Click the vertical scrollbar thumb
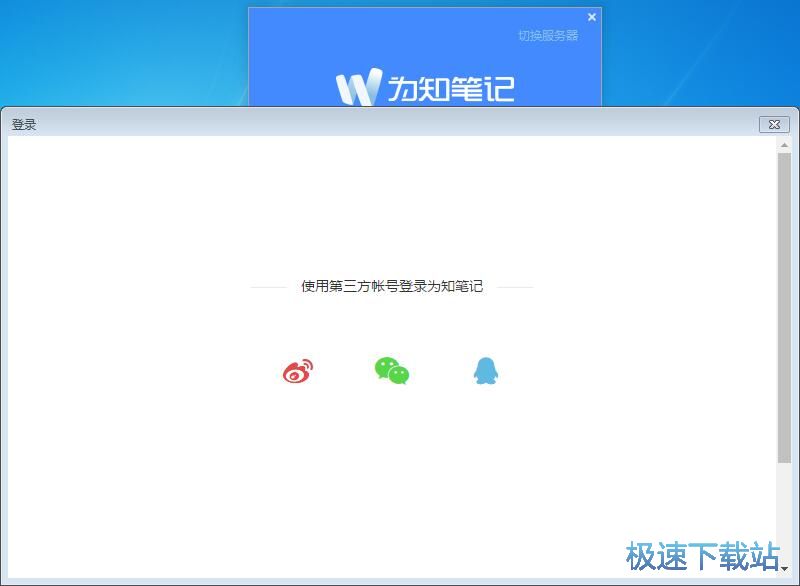 click(x=784, y=308)
